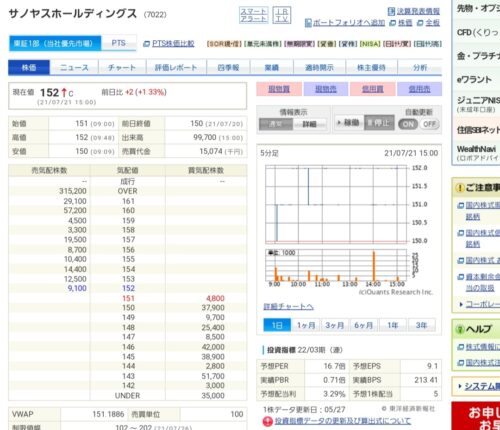Open the 分析 tab

tap(420, 67)
